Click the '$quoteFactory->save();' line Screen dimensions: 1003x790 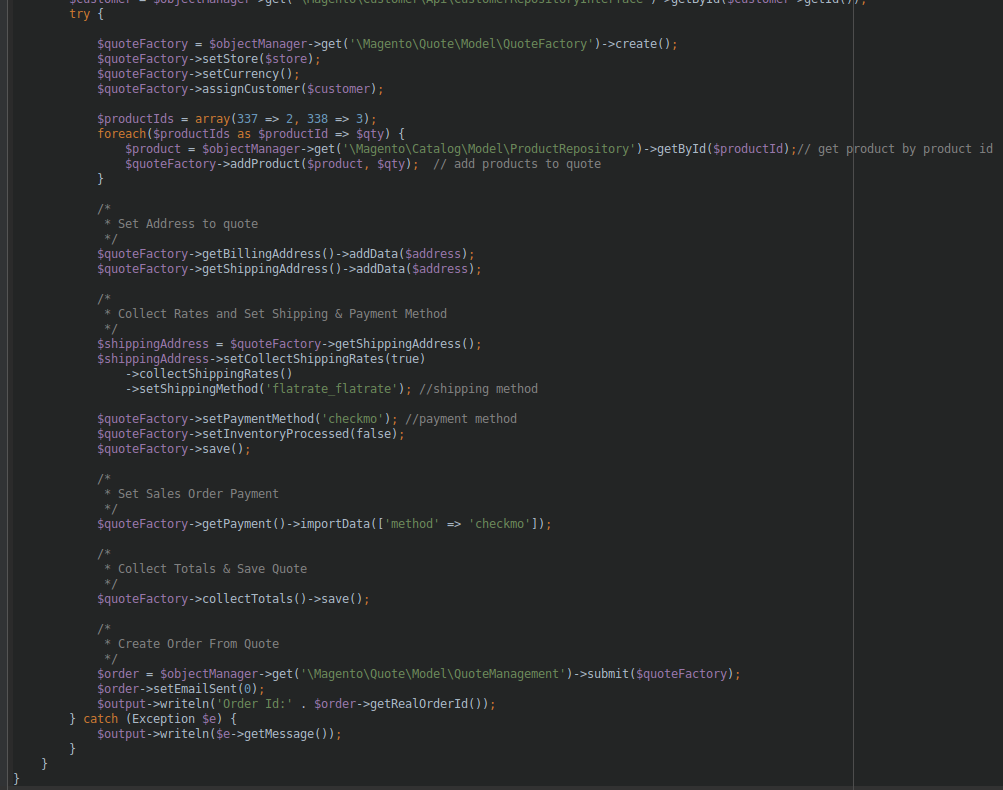[174, 449]
